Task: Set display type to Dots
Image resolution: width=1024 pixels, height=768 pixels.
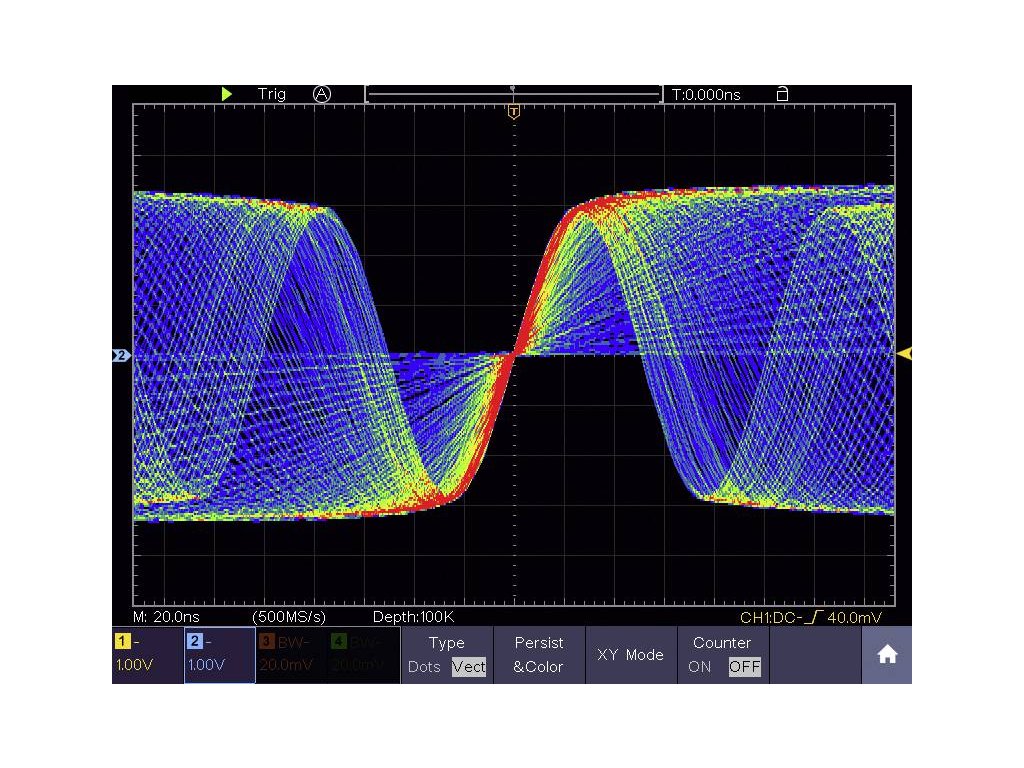Action: [x=424, y=667]
